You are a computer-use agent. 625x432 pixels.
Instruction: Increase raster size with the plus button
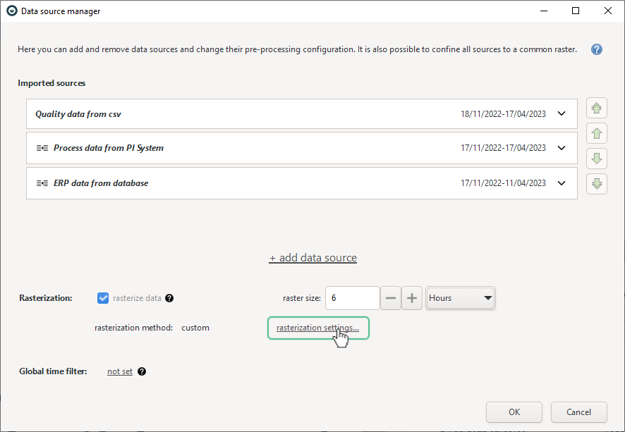click(412, 298)
